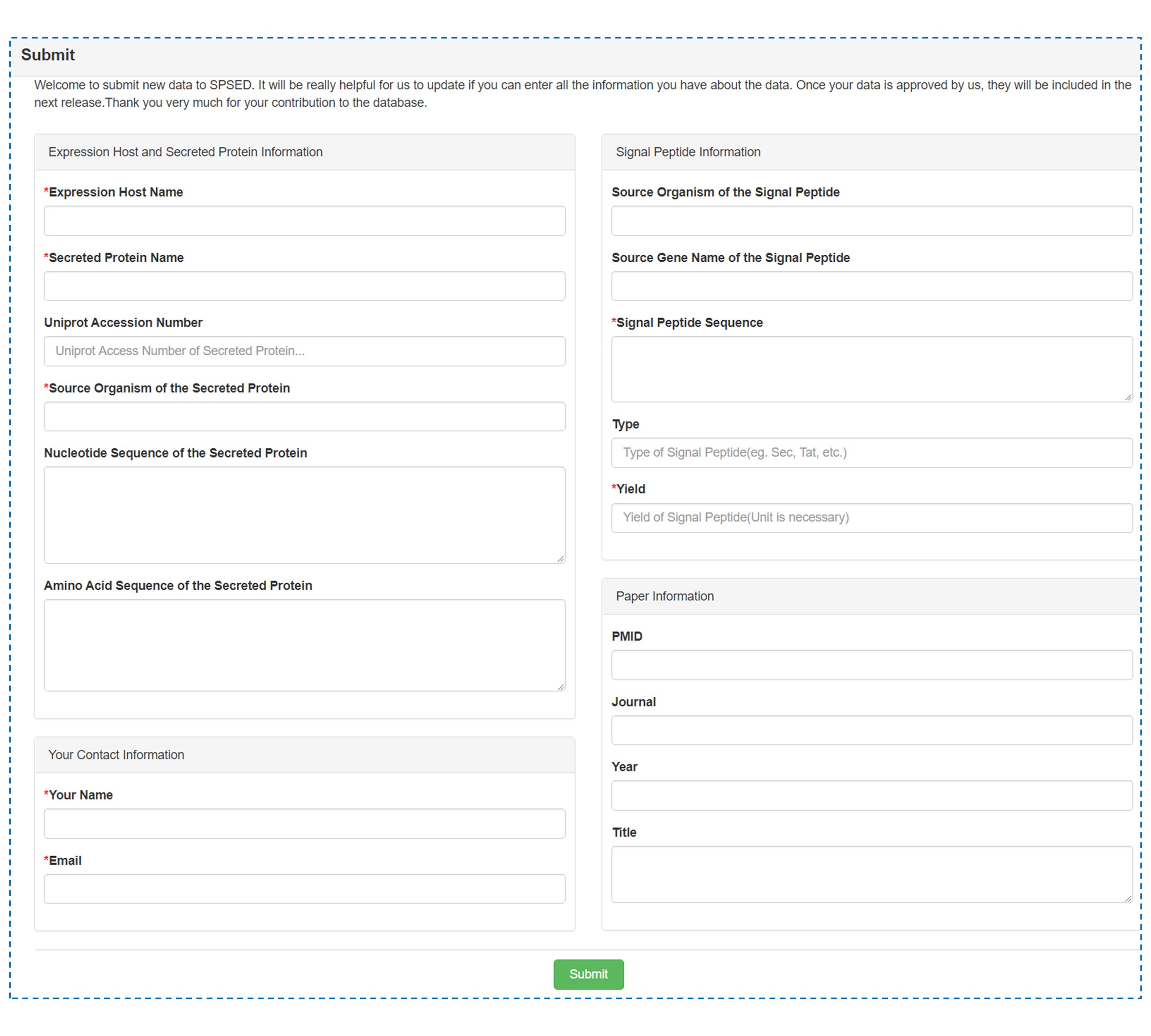Focus the Your Name input field

[305, 824]
